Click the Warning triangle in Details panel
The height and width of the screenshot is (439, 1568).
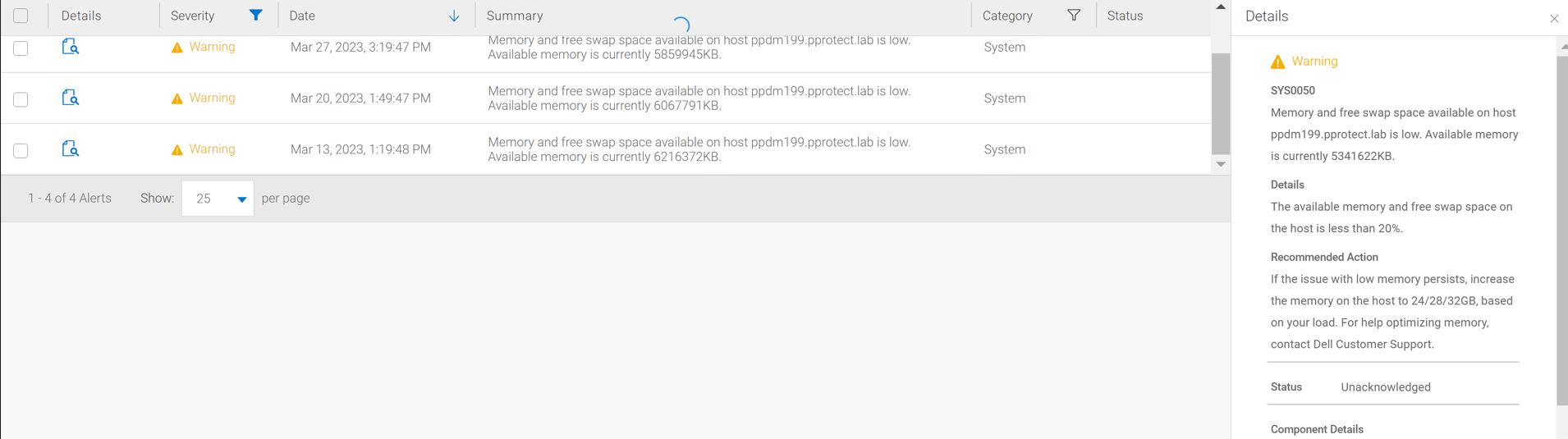click(x=1278, y=62)
